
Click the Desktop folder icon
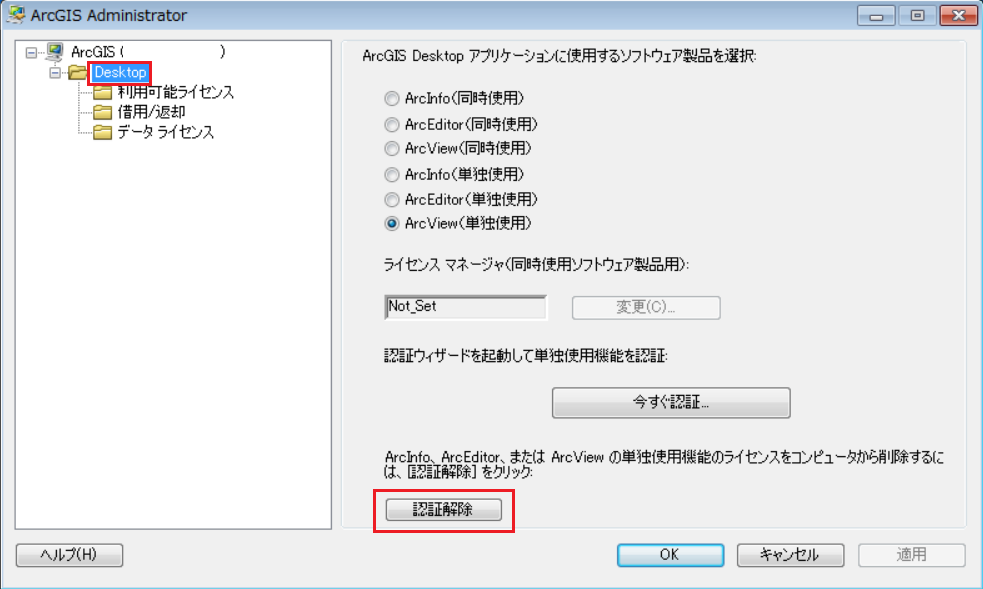click(x=78, y=72)
